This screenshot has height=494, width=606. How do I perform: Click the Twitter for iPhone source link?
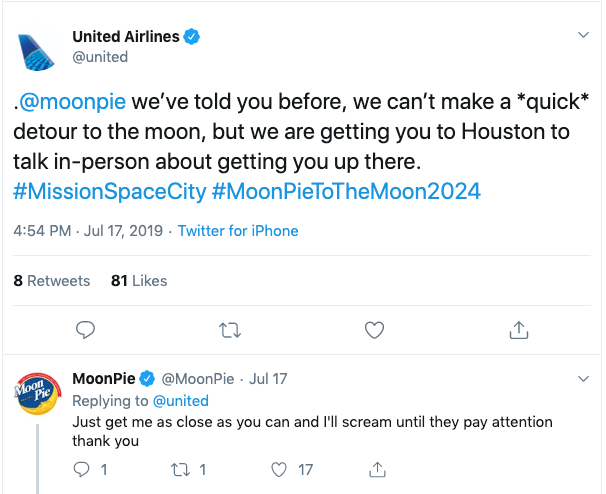pos(238,231)
